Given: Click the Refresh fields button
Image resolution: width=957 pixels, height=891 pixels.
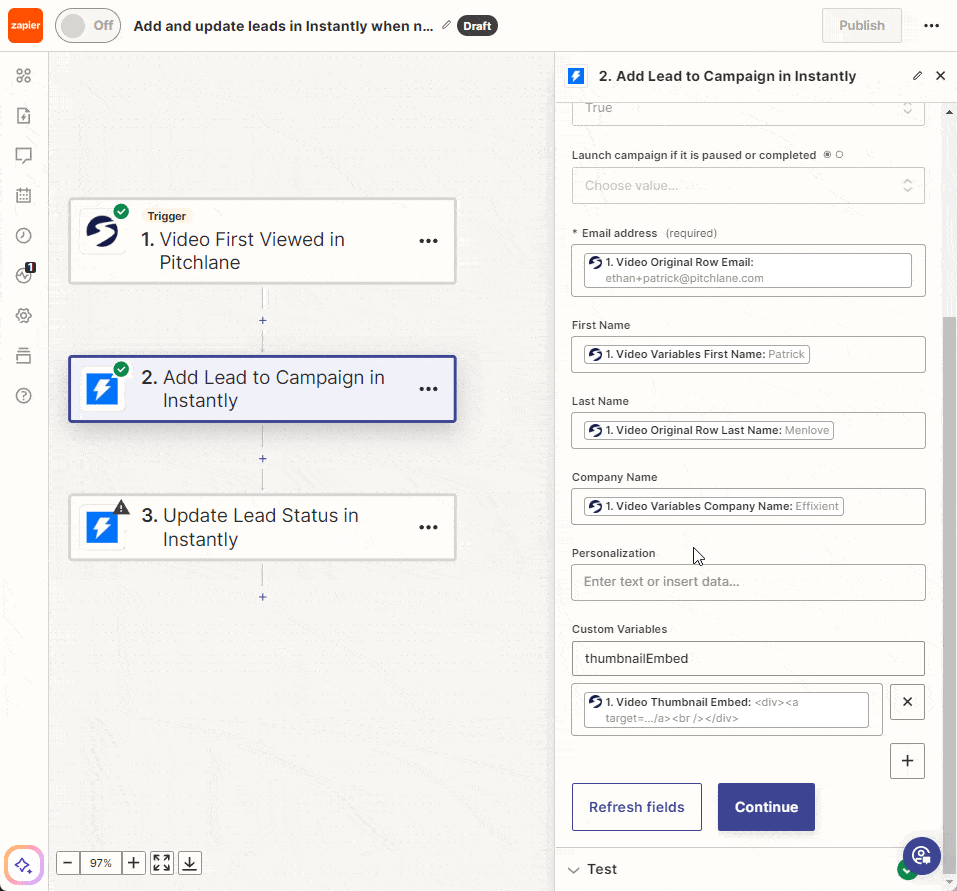Looking at the screenshot, I should pos(637,807).
